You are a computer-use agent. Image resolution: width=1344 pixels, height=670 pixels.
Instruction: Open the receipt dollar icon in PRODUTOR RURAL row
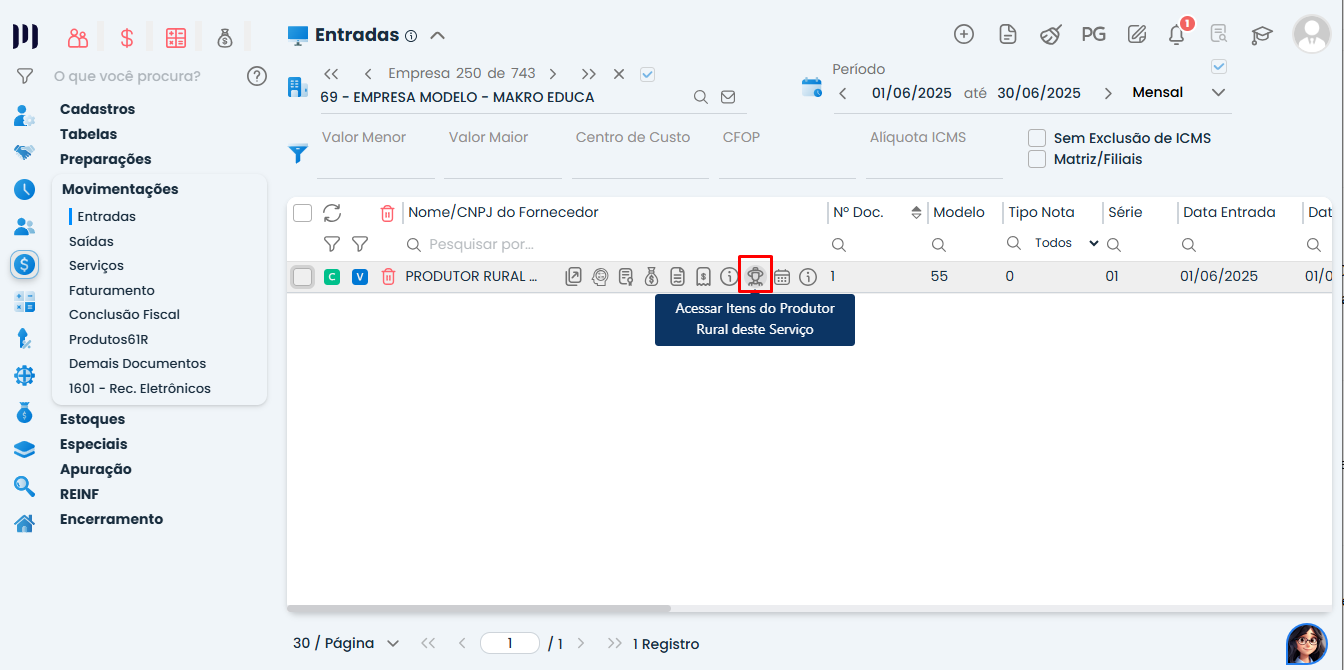coord(703,277)
